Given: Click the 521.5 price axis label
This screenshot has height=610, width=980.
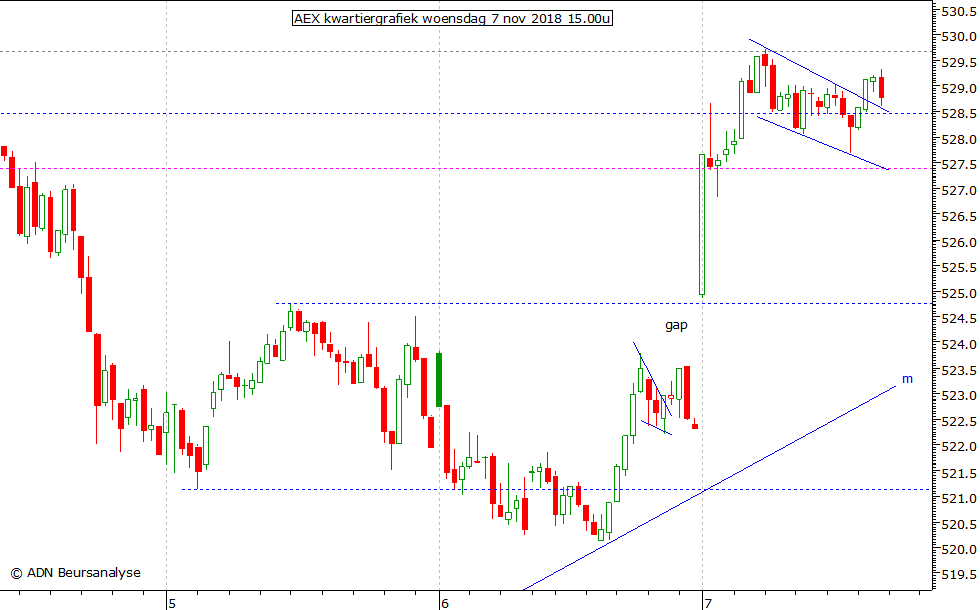Looking at the screenshot, I should tap(959, 474).
